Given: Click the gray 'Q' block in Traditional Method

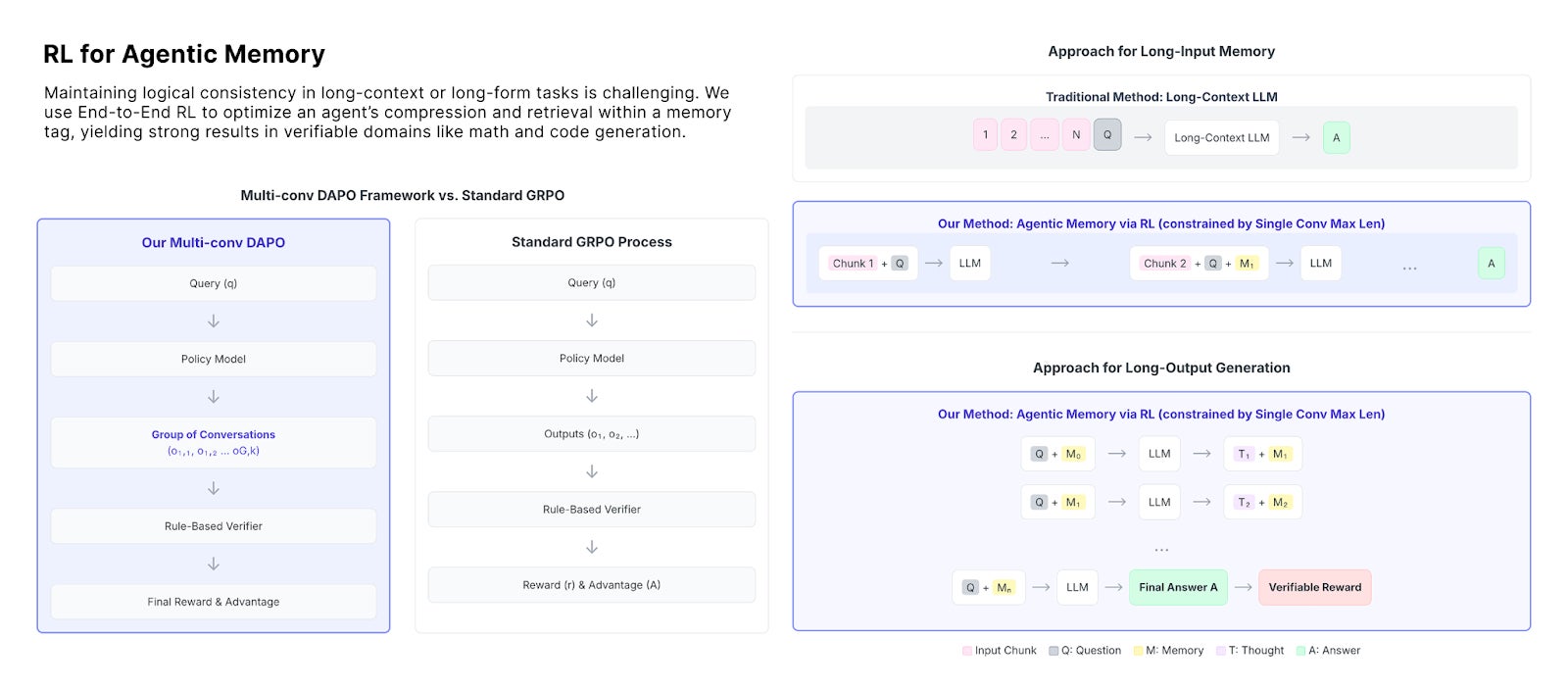Looking at the screenshot, I should 1107,135.
